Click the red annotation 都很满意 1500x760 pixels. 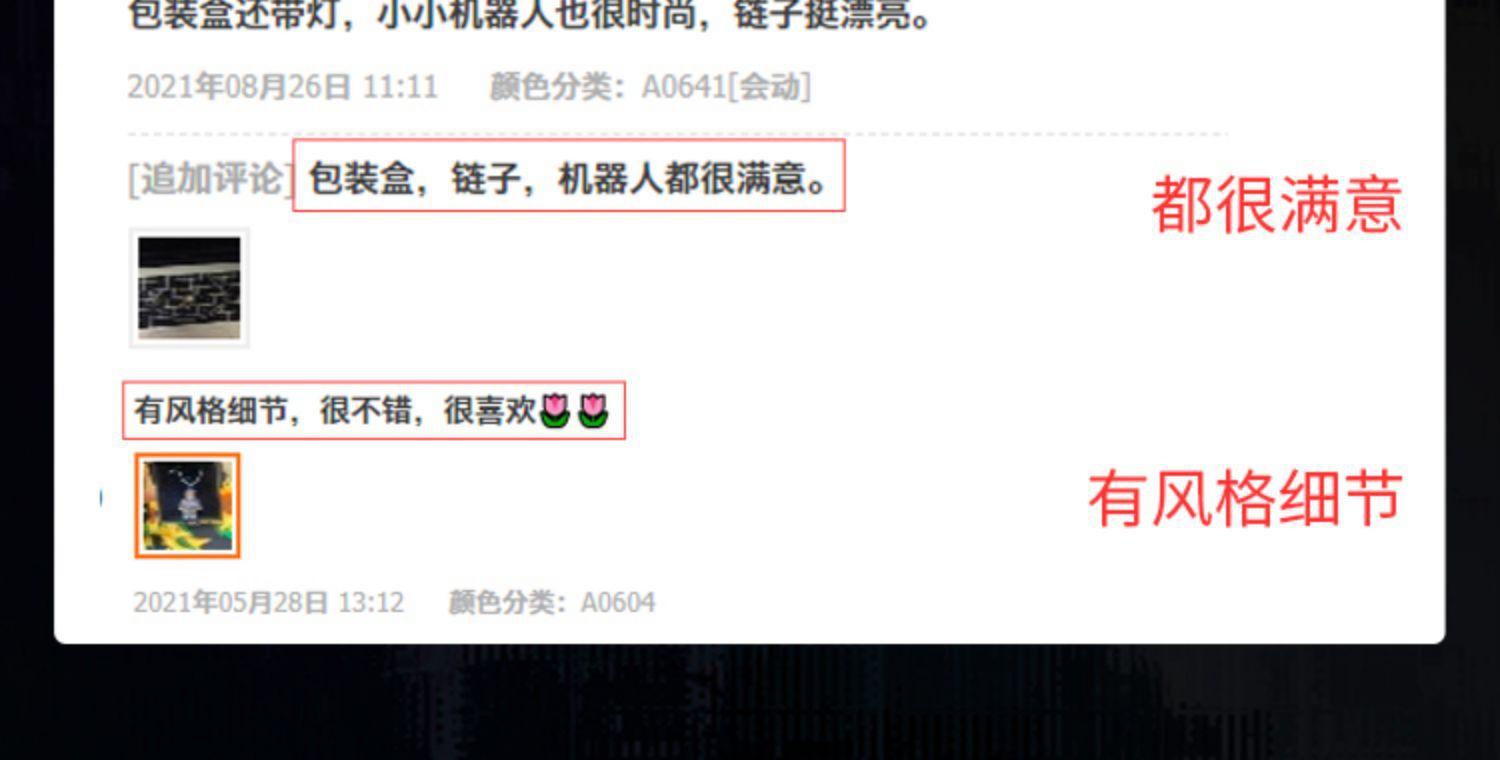click(1277, 204)
